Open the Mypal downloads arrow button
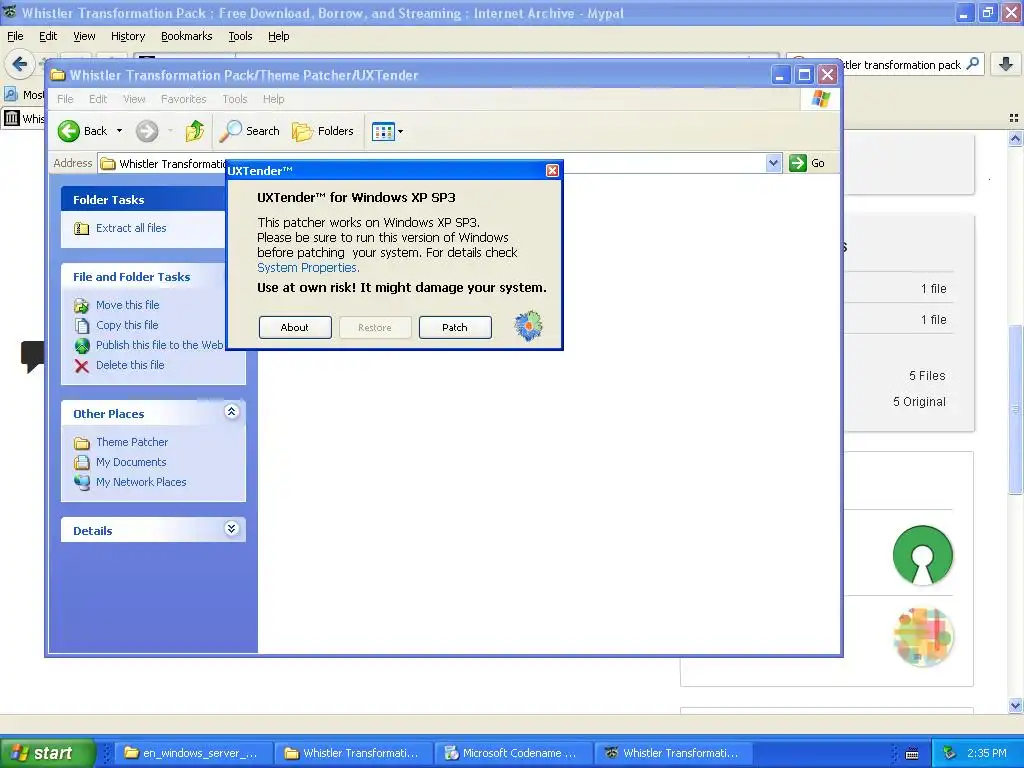The width and height of the screenshot is (1024, 768). [x=1006, y=64]
